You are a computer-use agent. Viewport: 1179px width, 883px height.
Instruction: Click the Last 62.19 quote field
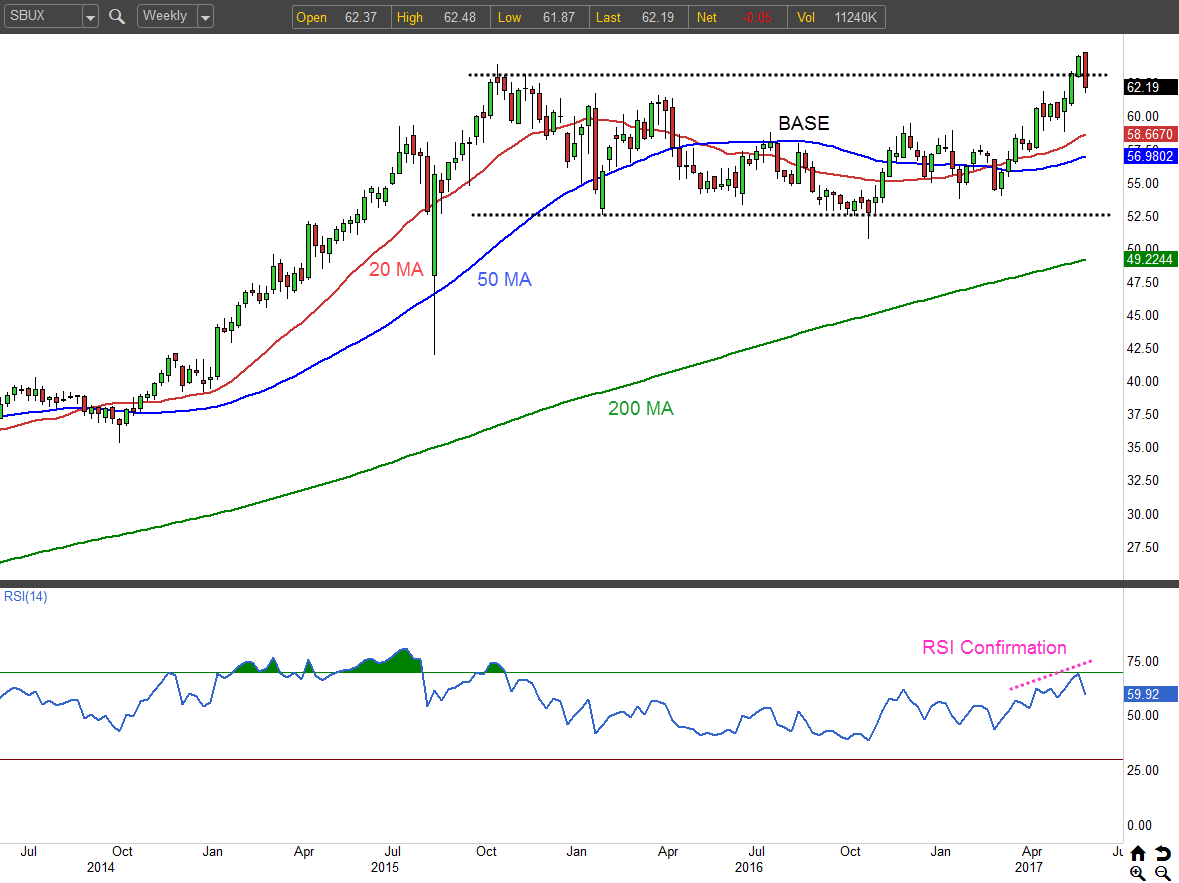(x=638, y=17)
